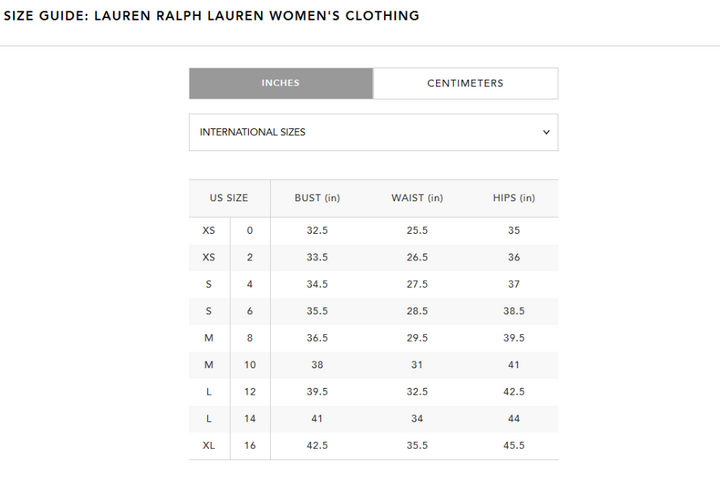Screen dimensions: 720x495
Task: Select the hips value 45.5
Action: click(x=514, y=446)
